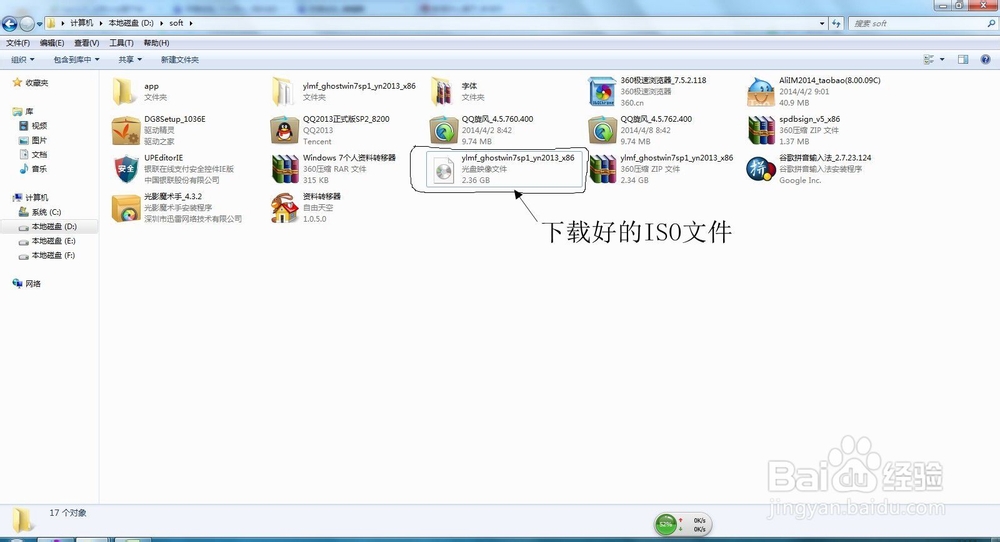Select 计算机 in the navigation pane
The image size is (1000, 542).
[x=36, y=198]
